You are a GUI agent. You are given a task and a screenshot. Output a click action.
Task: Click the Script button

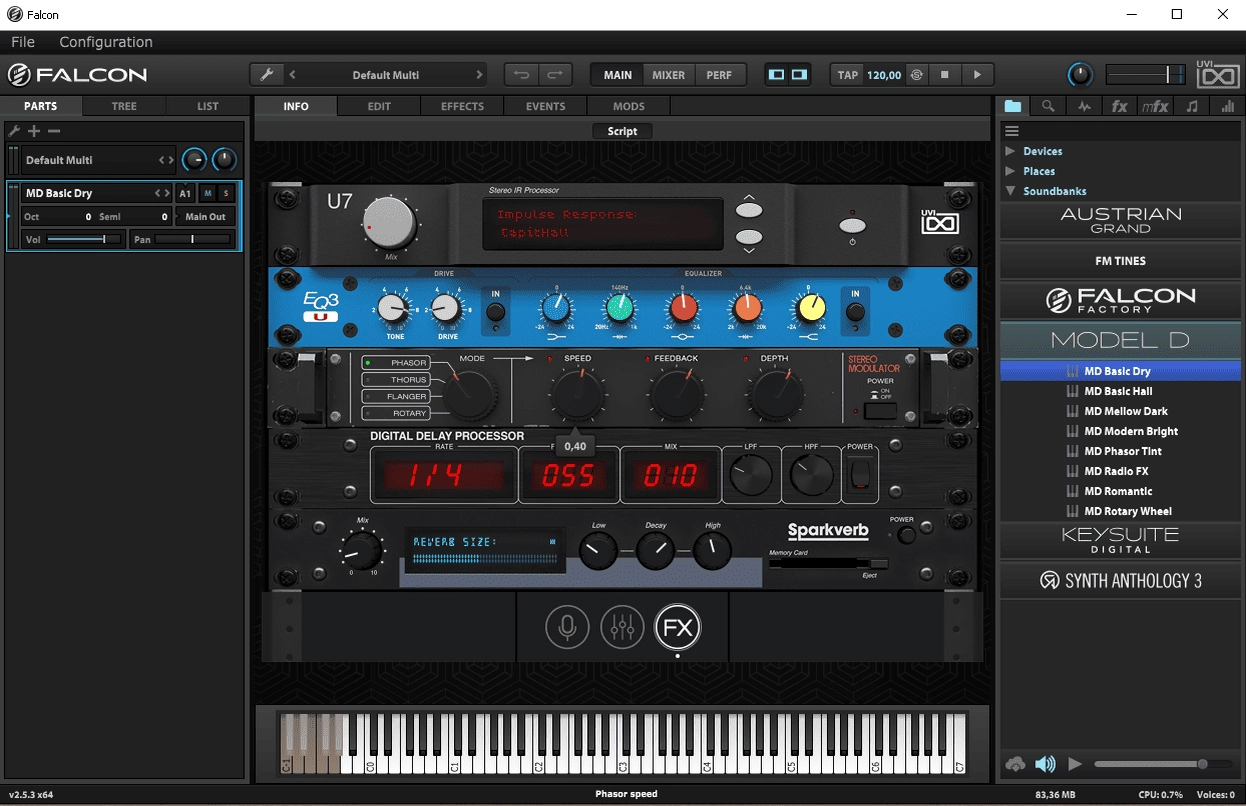click(622, 131)
